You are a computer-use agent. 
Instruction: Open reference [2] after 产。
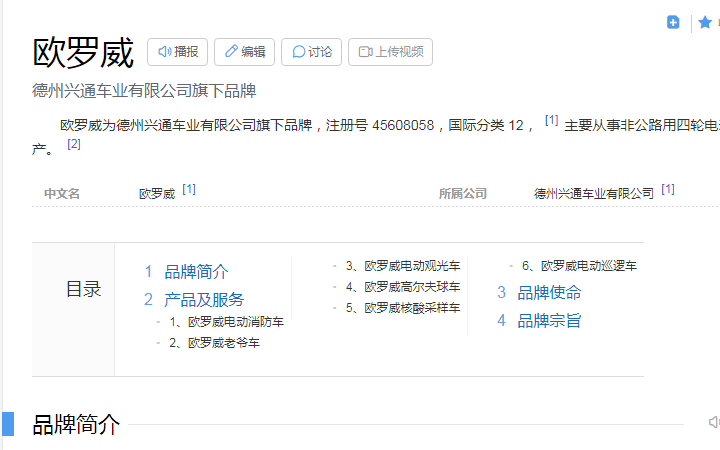(x=74, y=144)
